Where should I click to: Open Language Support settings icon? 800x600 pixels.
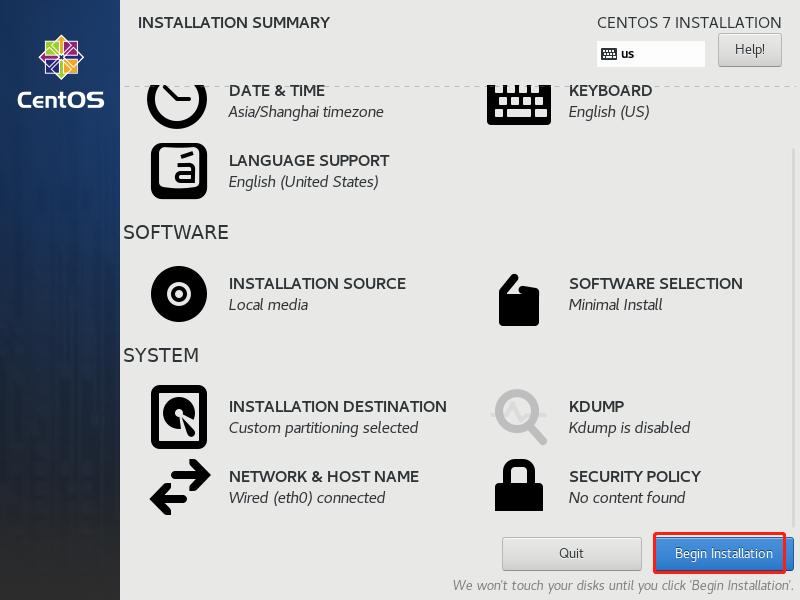178,170
